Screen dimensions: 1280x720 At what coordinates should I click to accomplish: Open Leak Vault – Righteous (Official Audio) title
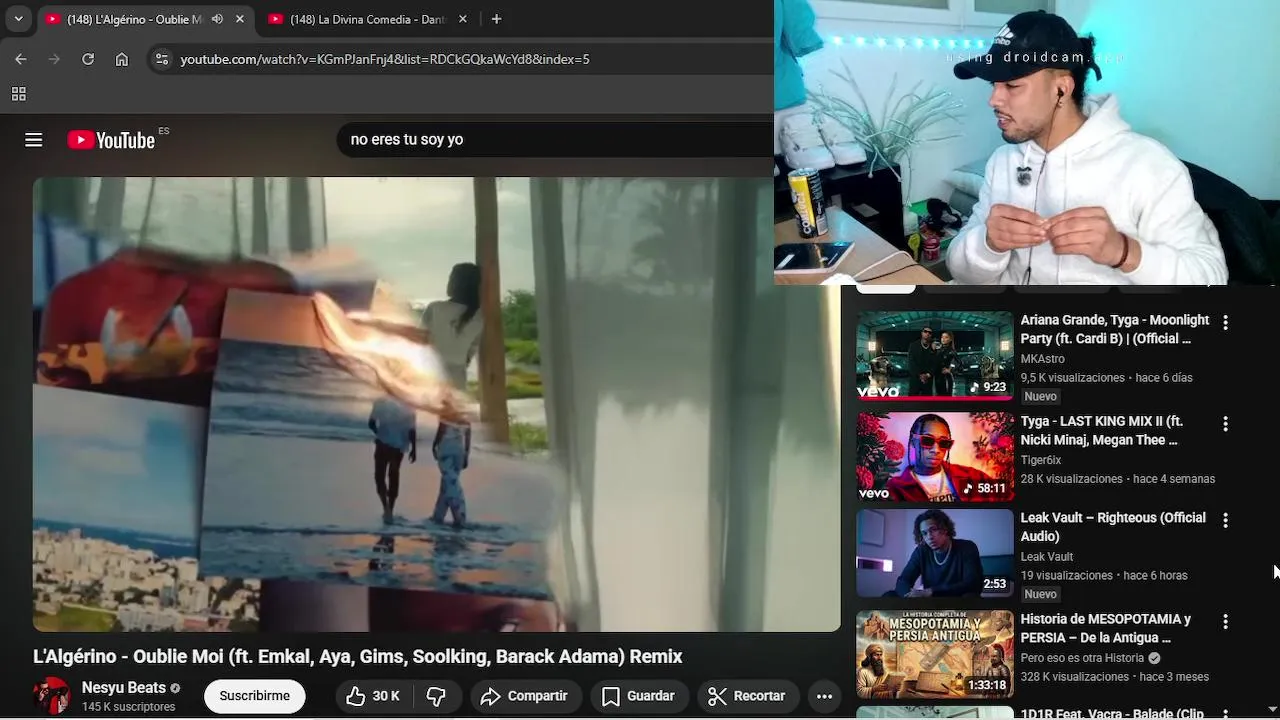coord(1113,527)
